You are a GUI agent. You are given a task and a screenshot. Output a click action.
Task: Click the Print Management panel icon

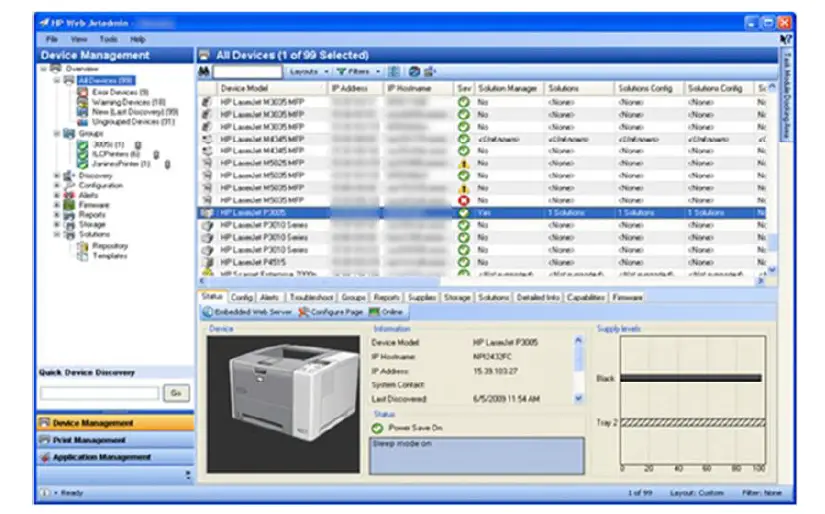[45, 440]
